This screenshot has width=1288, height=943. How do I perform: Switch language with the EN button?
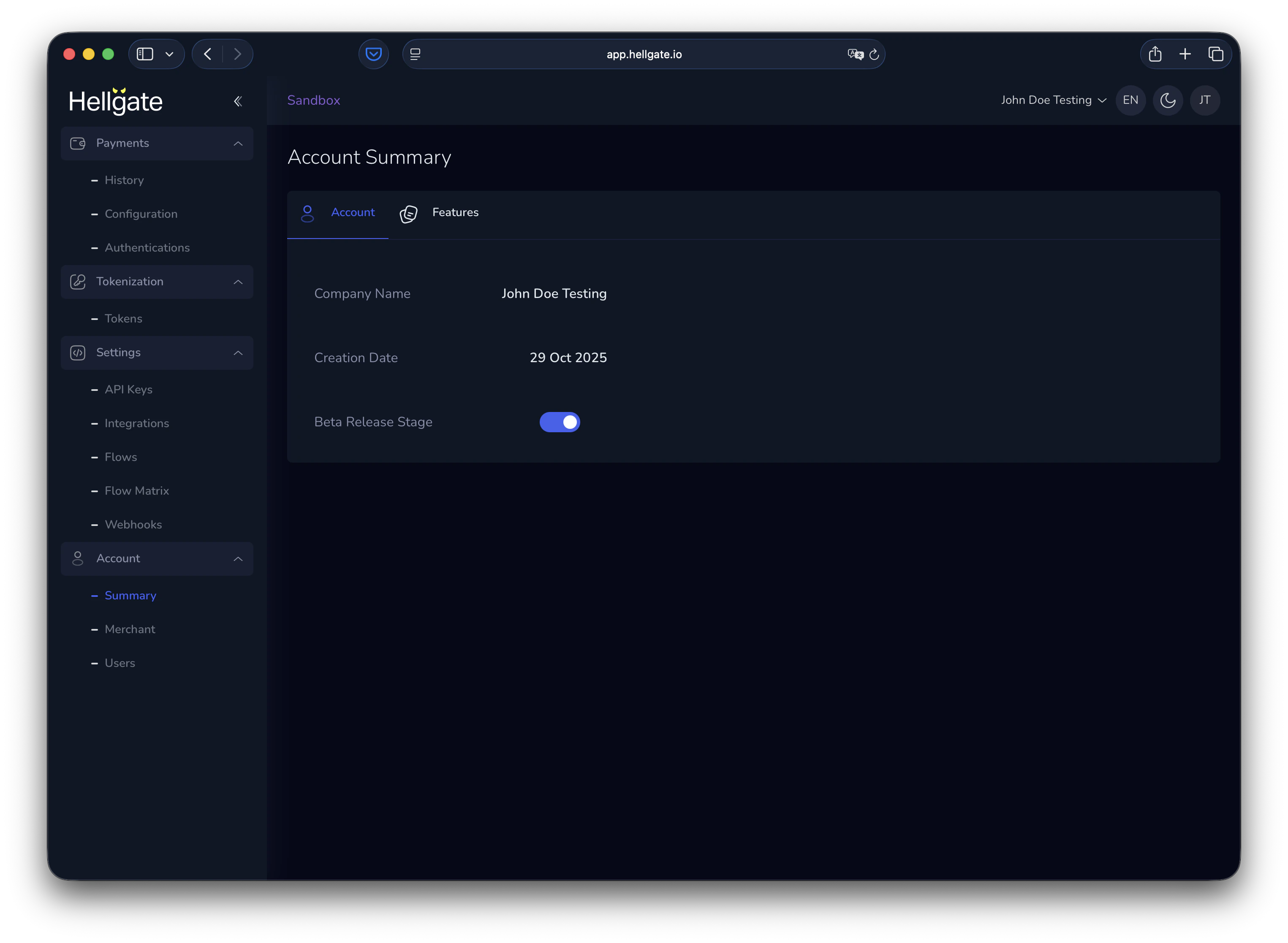(x=1130, y=100)
